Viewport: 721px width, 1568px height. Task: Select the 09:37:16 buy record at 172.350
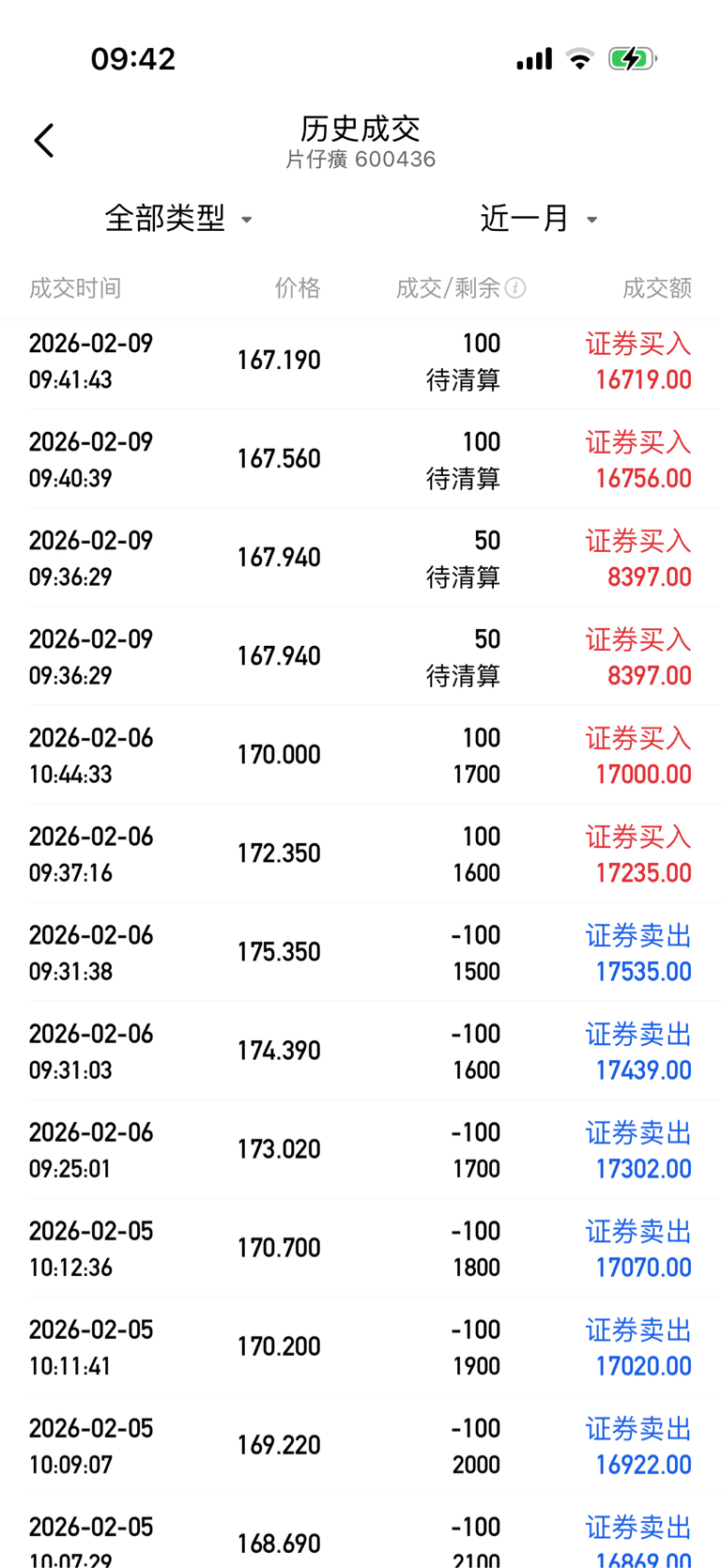360,853
